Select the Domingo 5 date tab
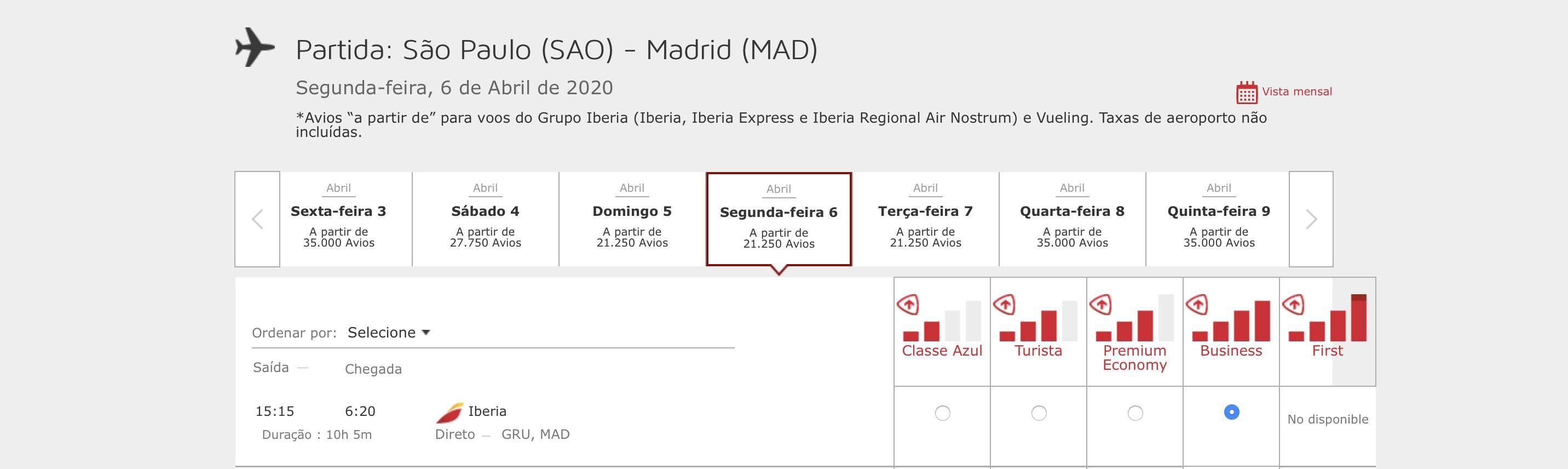This screenshot has width=1568, height=469. (632, 219)
